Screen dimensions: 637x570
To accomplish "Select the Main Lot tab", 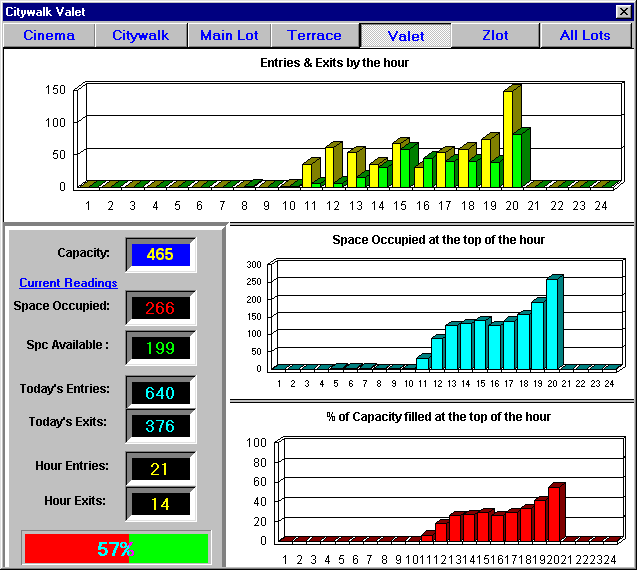I will tap(229, 35).
